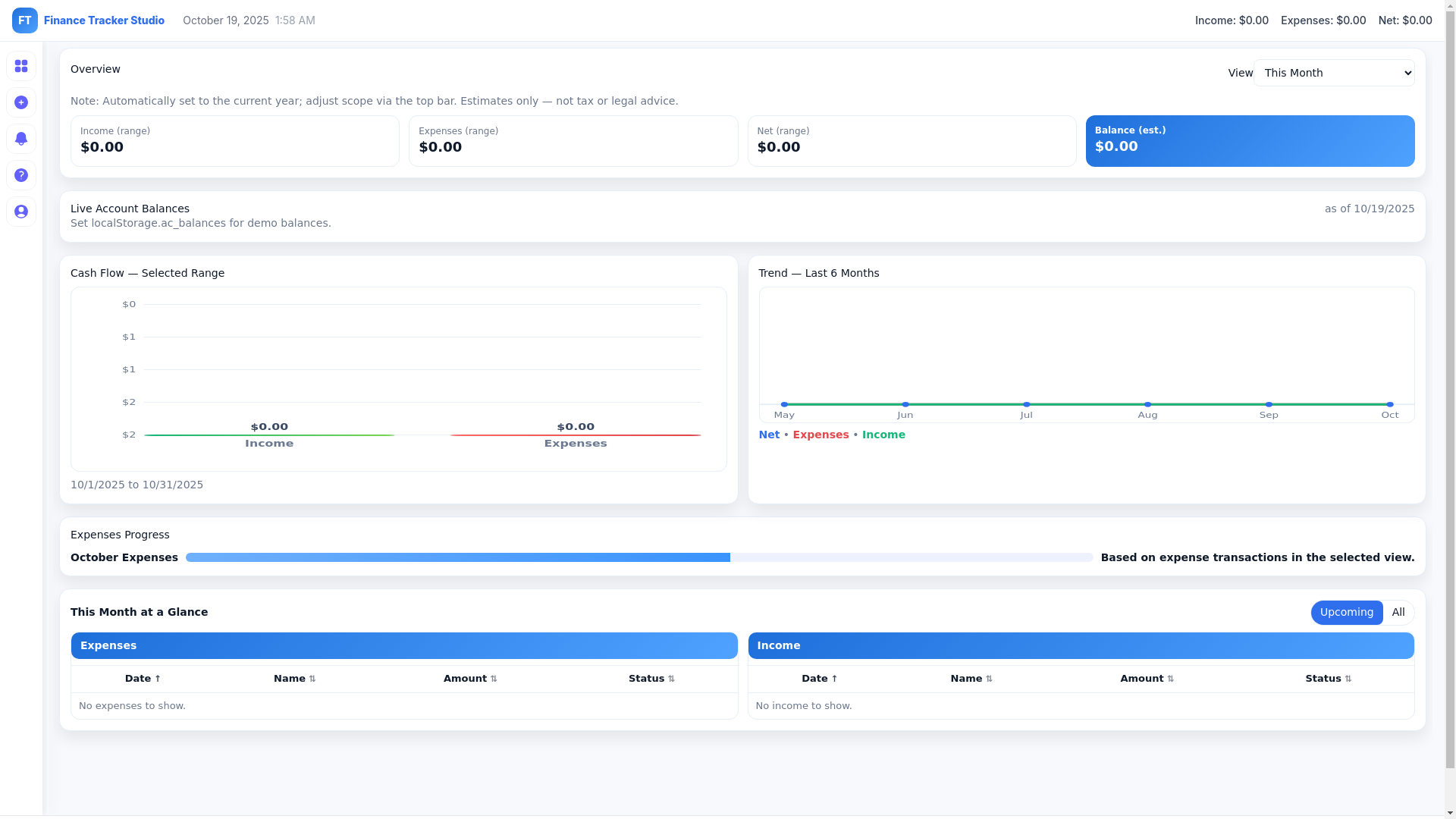
Task: Click the Balance (est.) card
Action: 1249,141
